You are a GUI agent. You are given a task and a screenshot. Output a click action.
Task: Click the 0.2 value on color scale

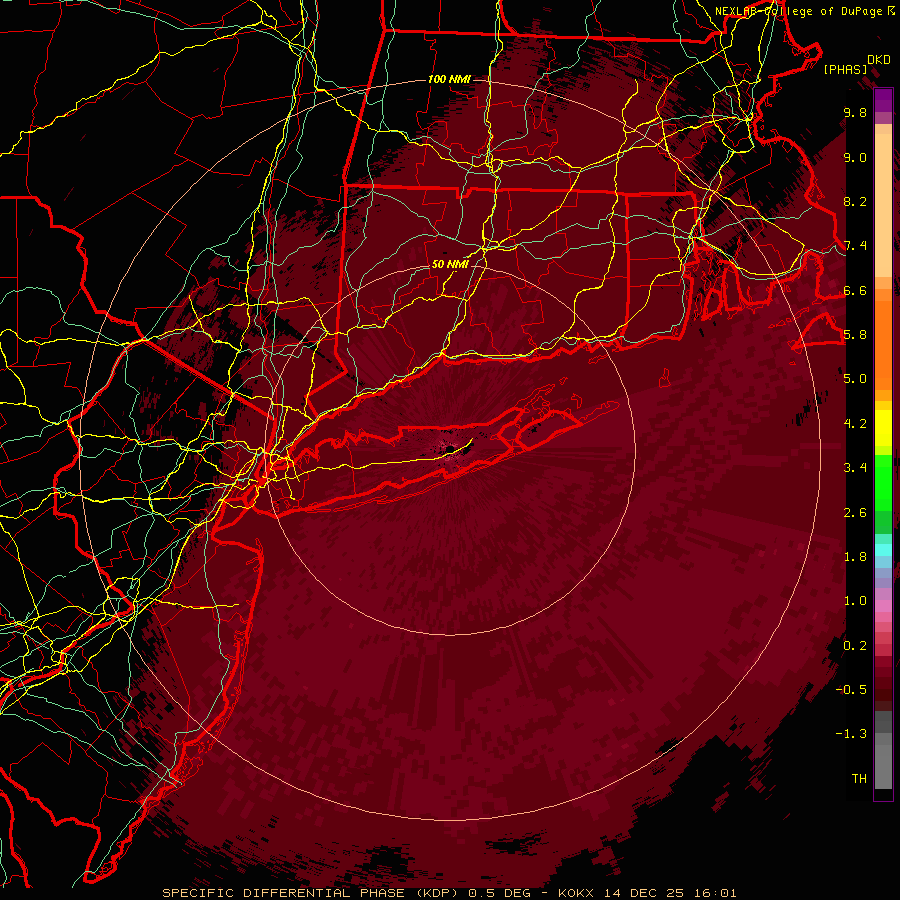pos(855,645)
